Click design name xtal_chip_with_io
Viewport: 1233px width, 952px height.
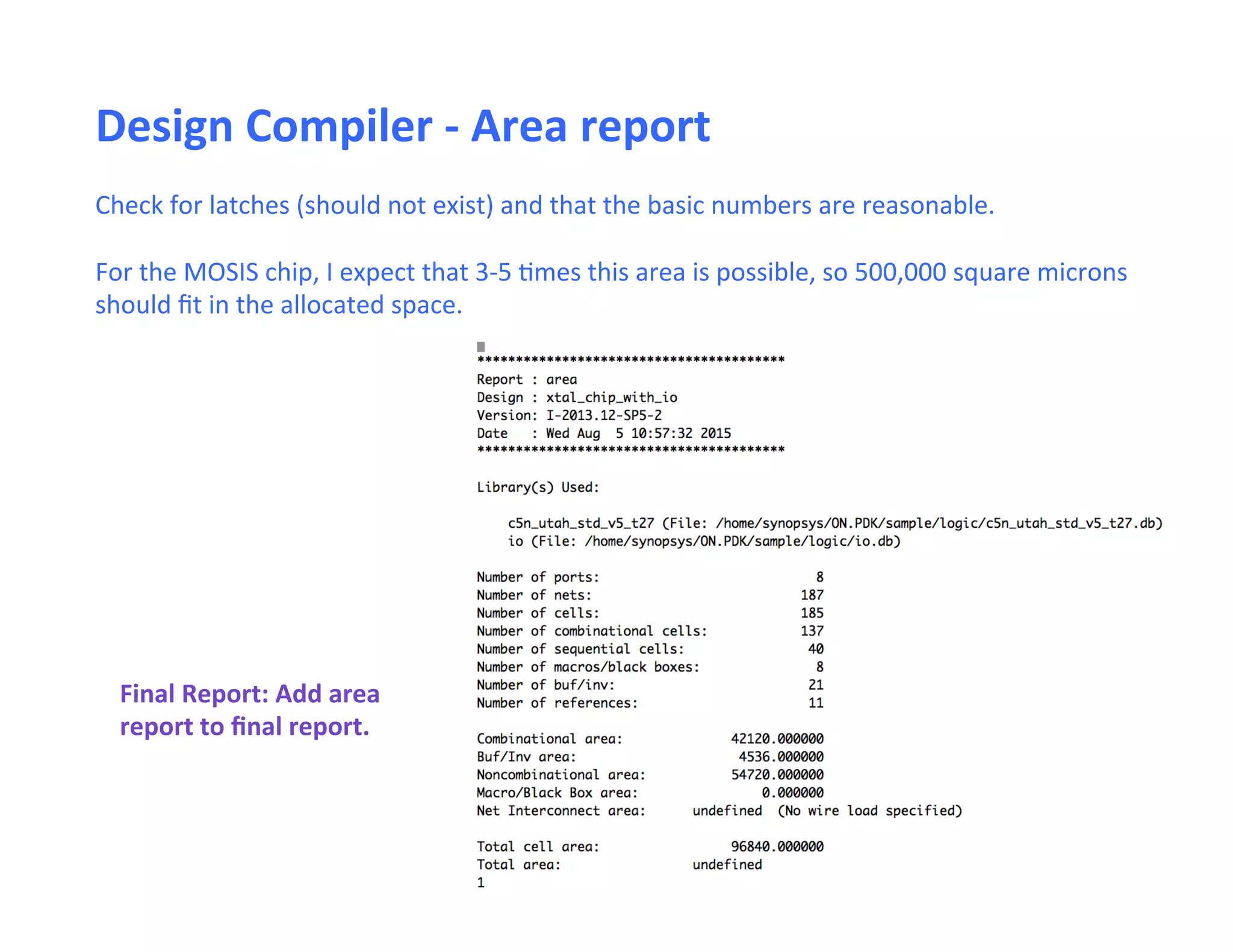[x=611, y=397]
